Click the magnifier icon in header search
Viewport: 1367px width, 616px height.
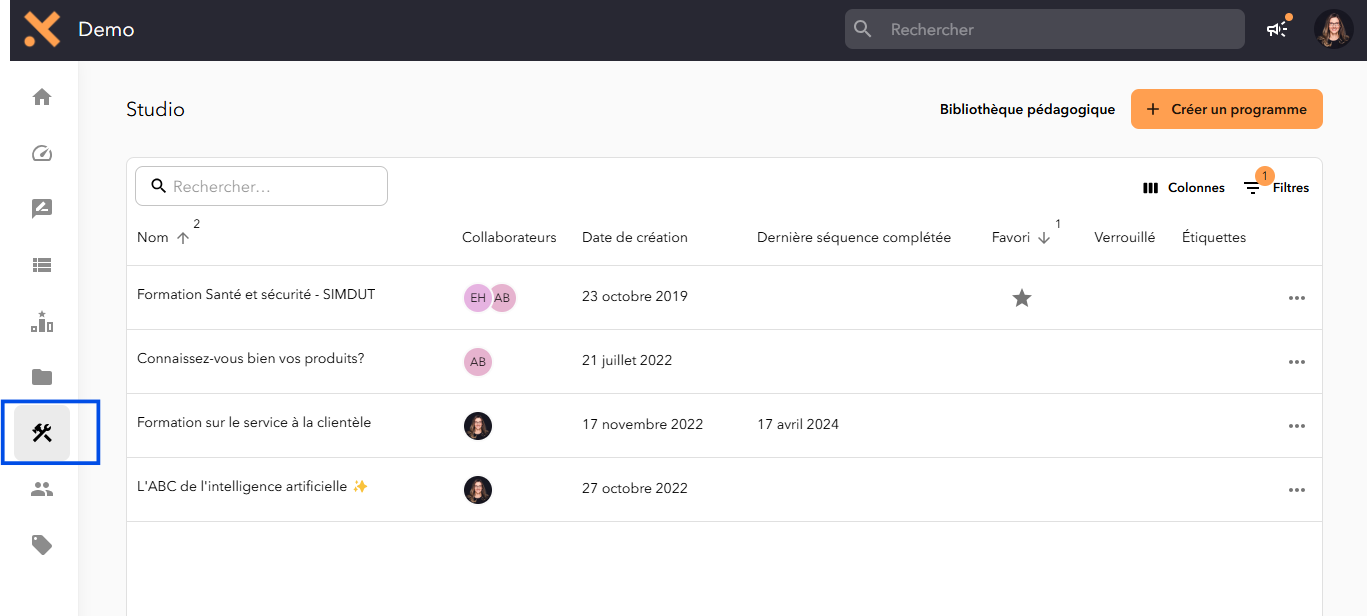(x=863, y=29)
